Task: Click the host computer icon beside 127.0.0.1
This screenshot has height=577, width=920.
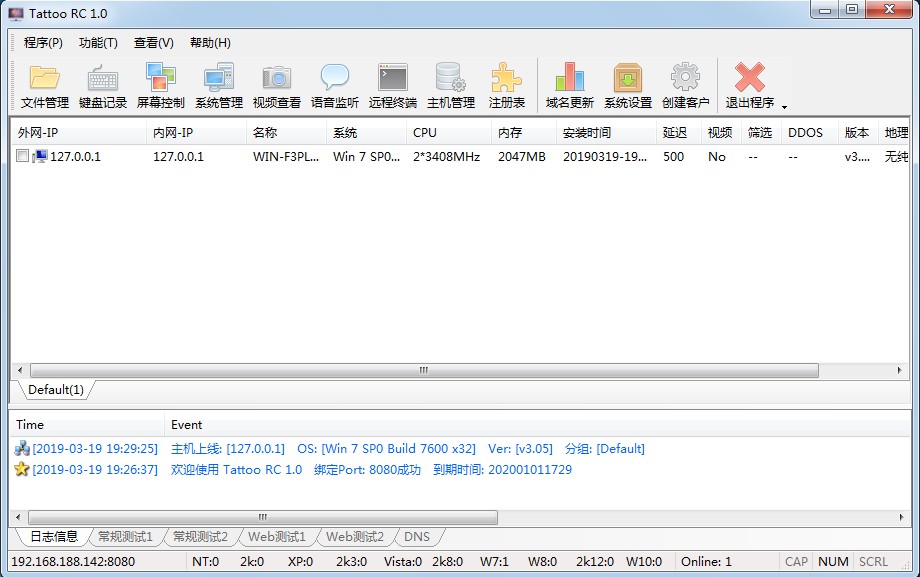Action: point(39,156)
